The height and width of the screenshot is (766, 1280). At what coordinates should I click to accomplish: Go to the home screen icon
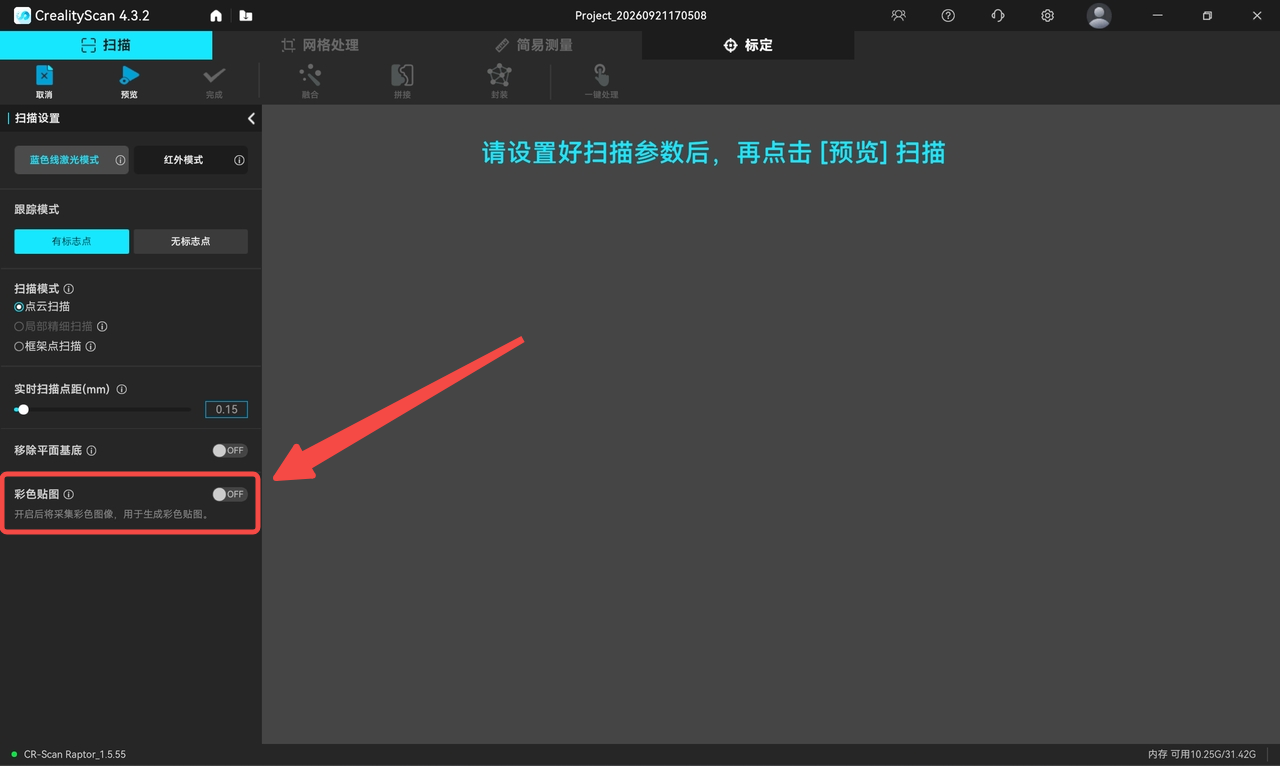[x=216, y=16]
